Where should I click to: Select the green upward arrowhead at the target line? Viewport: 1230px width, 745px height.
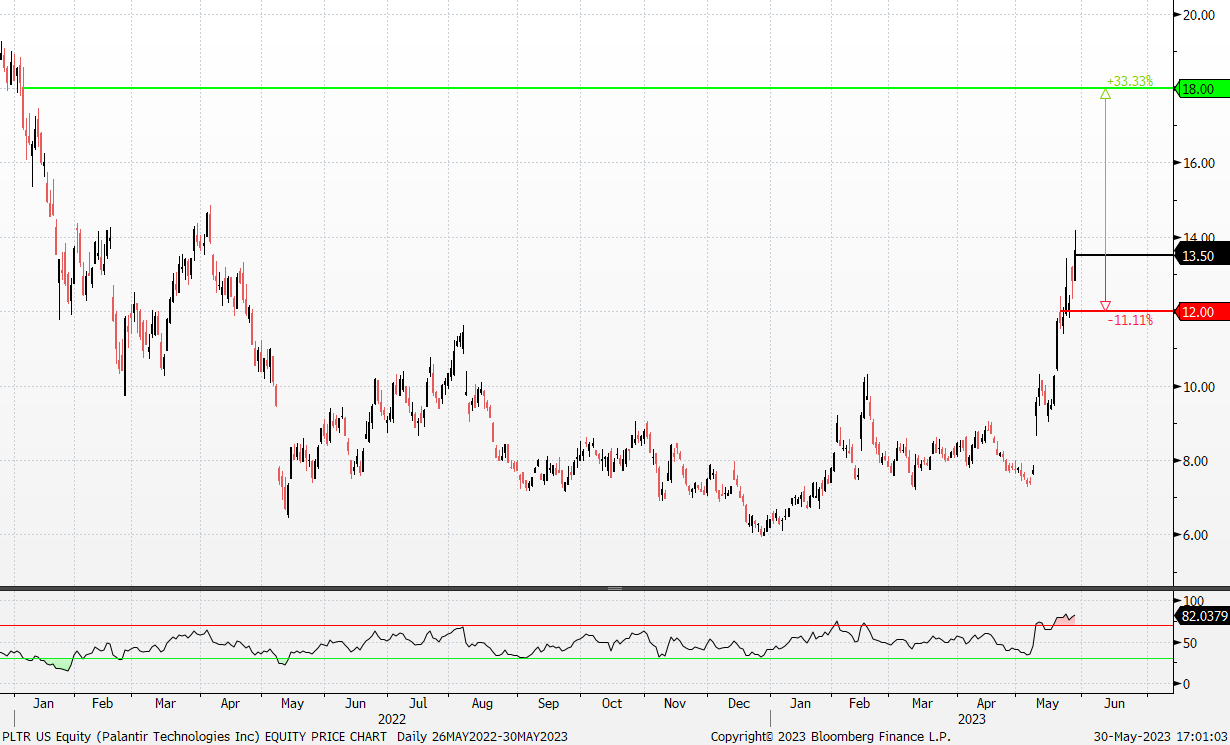[x=1105, y=94]
